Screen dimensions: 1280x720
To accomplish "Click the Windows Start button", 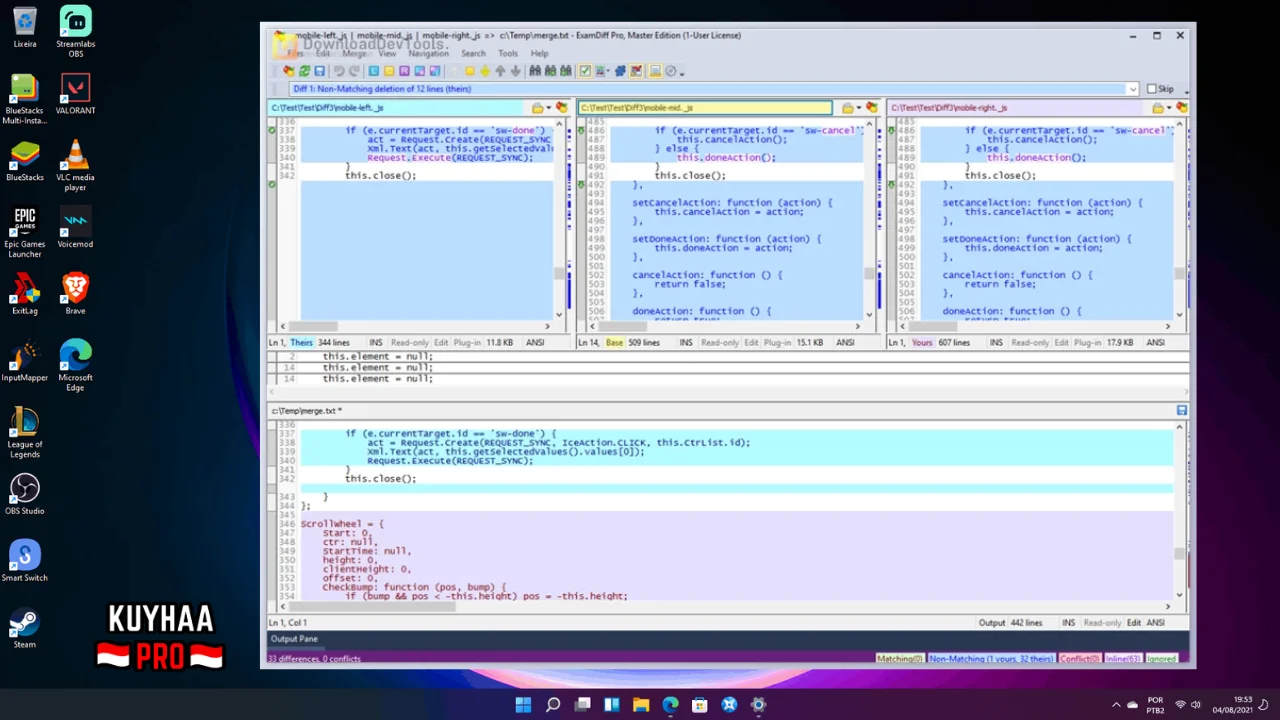I will [523, 705].
